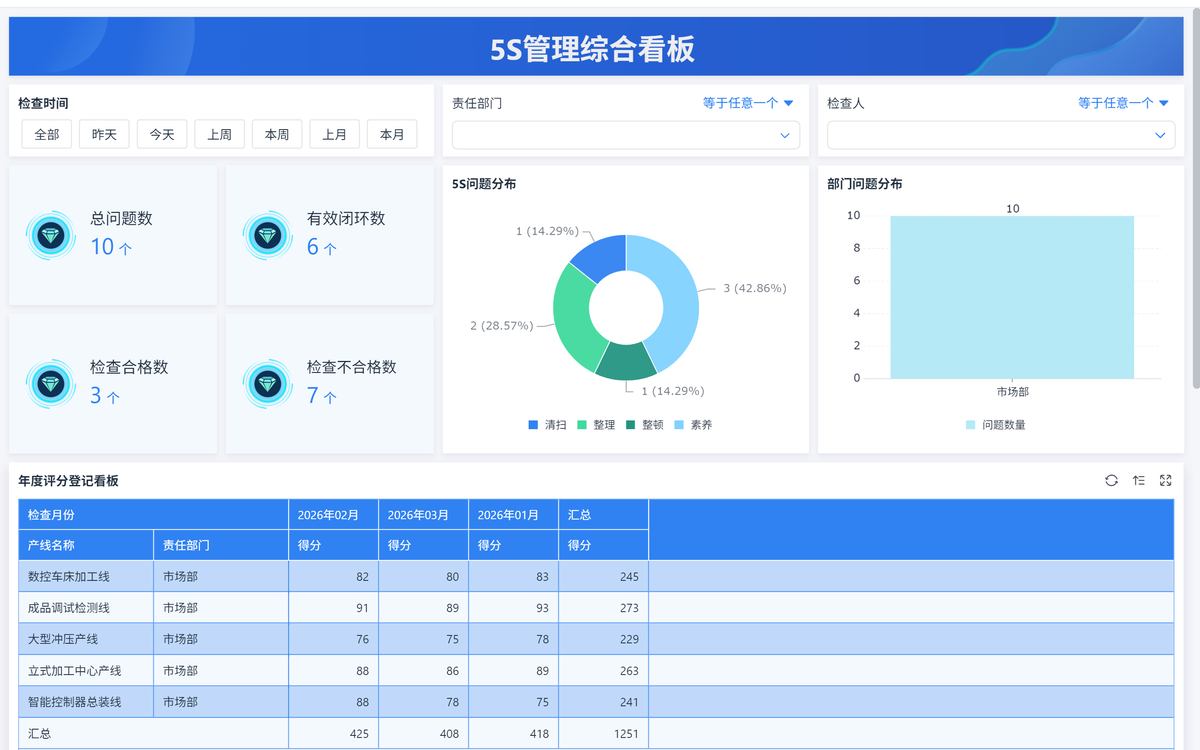This screenshot has height=750, width=1200.
Task: Toggle 整顿 legend in the donut chart
Action: point(644,425)
